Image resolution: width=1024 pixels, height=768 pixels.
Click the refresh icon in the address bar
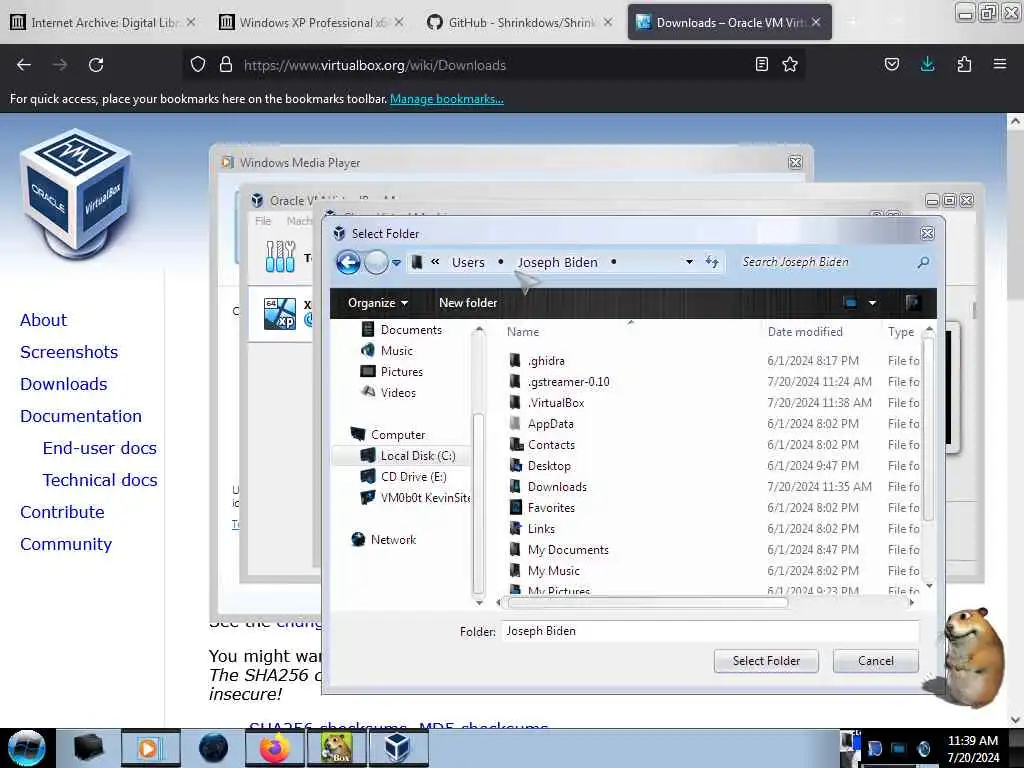tap(712, 262)
